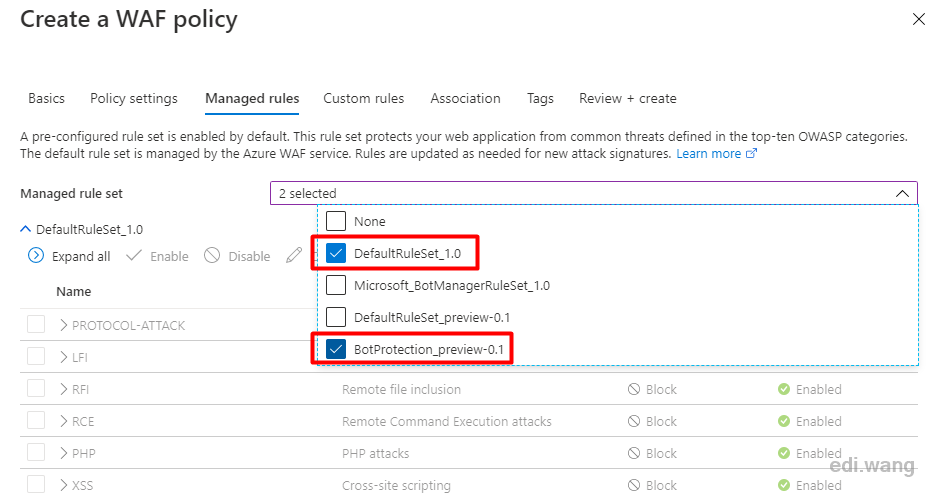This screenshot has height=494, width=933.
Task: Click the green Enabled icon in RFI row
Action: [x=784, y=389]
